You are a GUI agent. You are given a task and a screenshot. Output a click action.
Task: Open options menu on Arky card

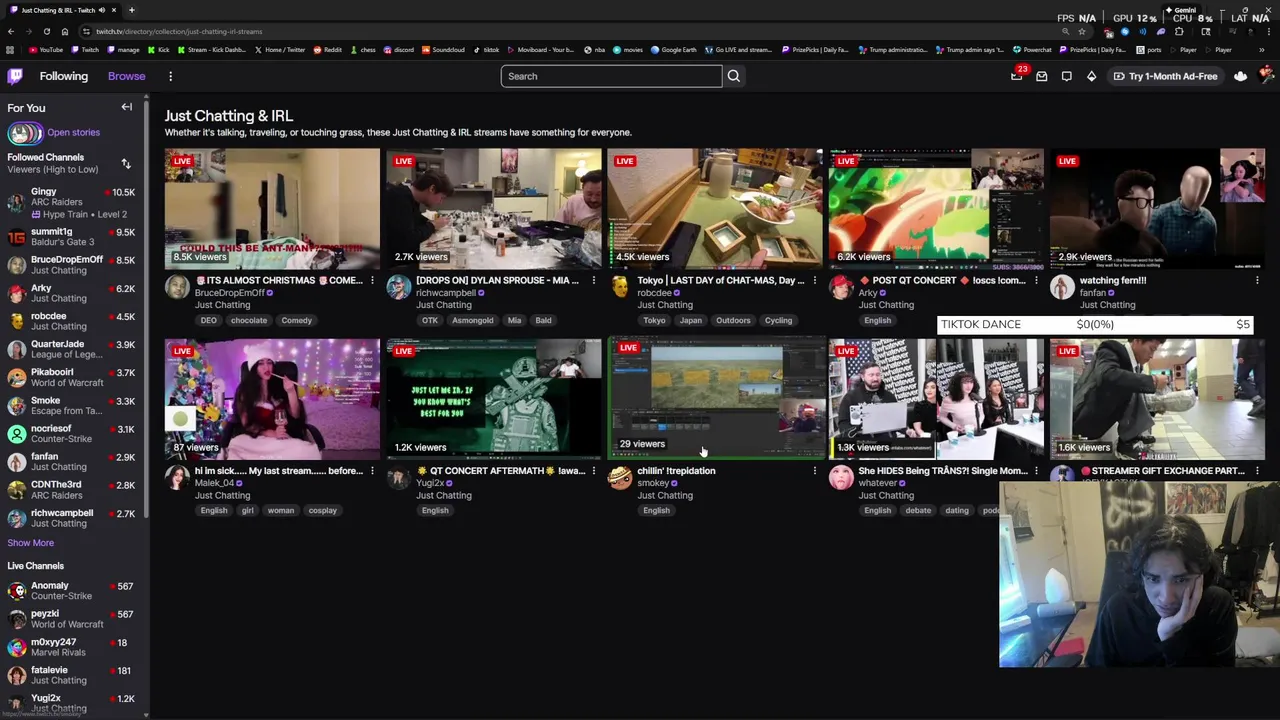click(x=1036, y=281)
